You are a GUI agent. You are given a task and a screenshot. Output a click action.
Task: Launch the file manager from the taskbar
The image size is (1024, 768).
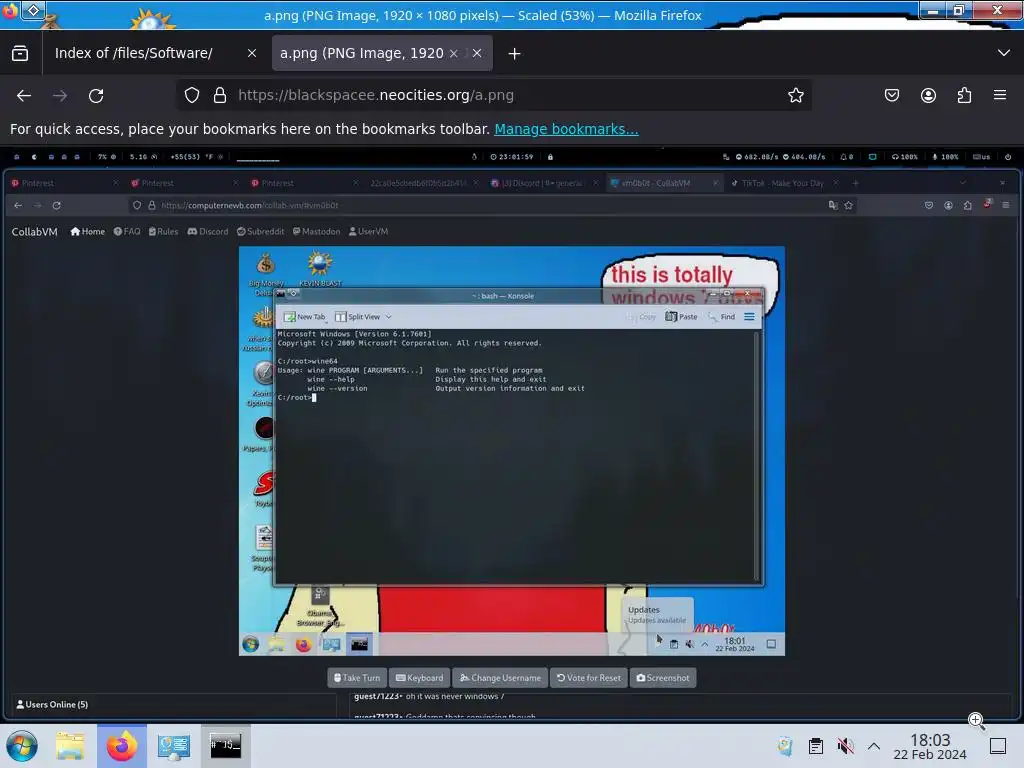pos(70,746)
